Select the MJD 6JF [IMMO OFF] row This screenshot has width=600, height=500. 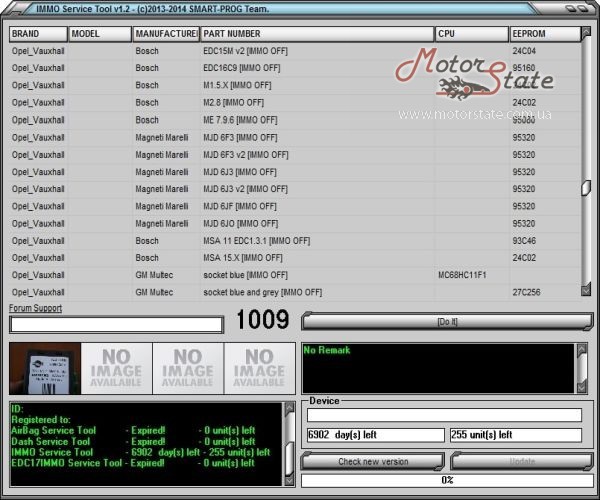click(294, 206)
